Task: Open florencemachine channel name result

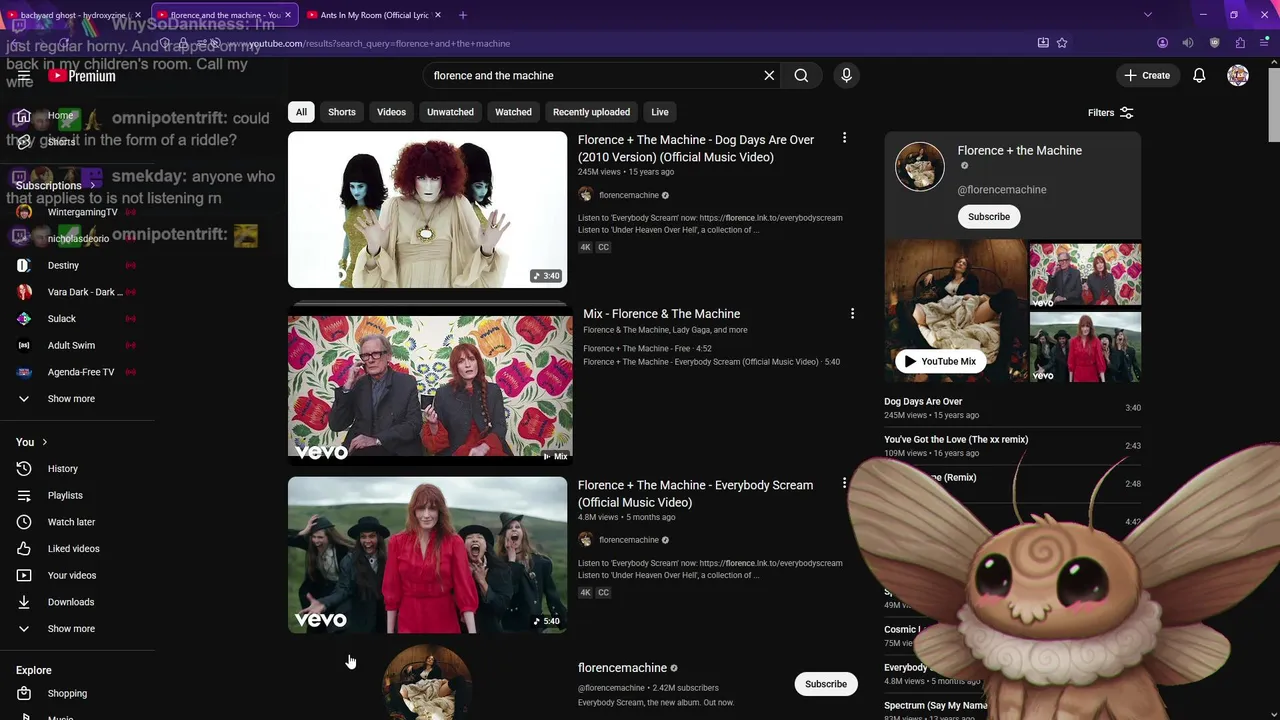Action: pos(622,668)
